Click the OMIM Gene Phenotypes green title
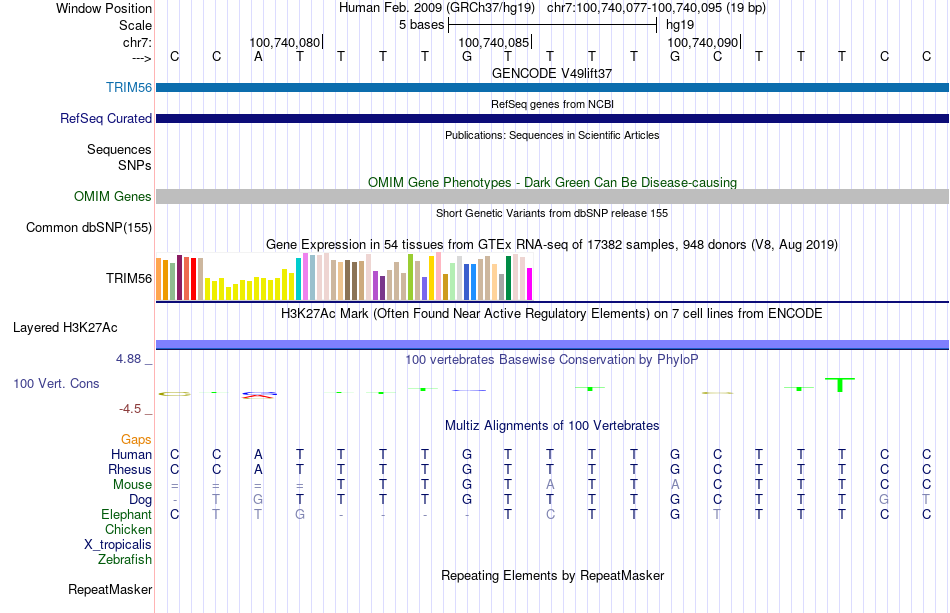The height and width of the screenshot is (613, 950). pyautogui.click(x=553, y=182)
